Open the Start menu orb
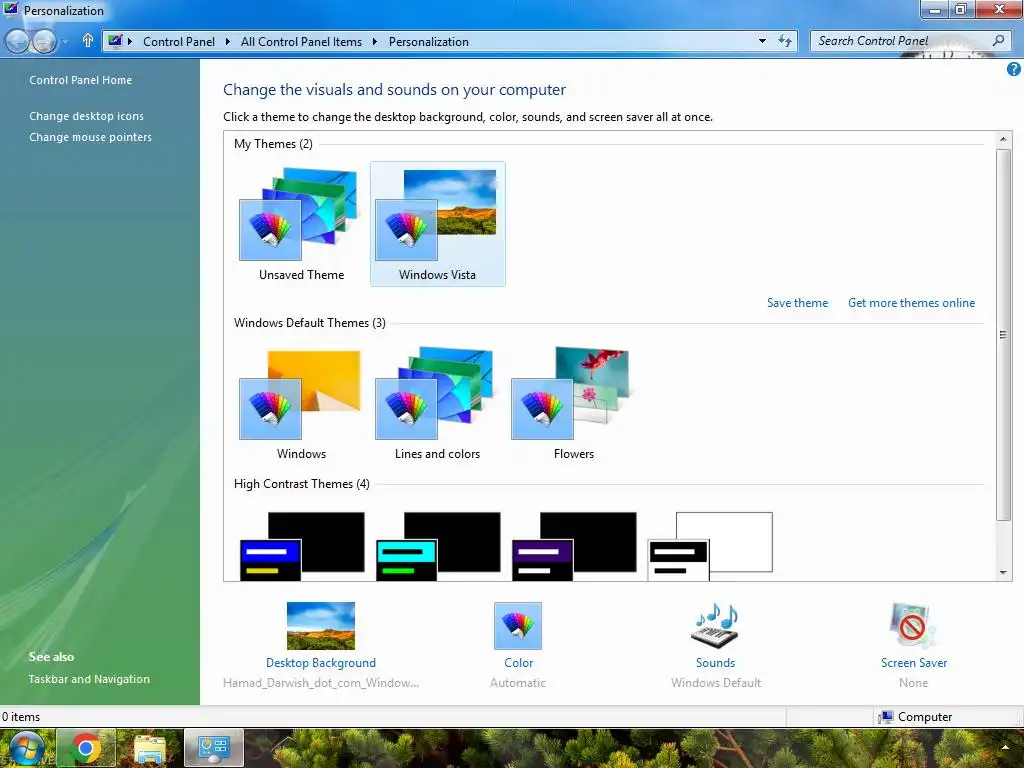 coord(26,748)
